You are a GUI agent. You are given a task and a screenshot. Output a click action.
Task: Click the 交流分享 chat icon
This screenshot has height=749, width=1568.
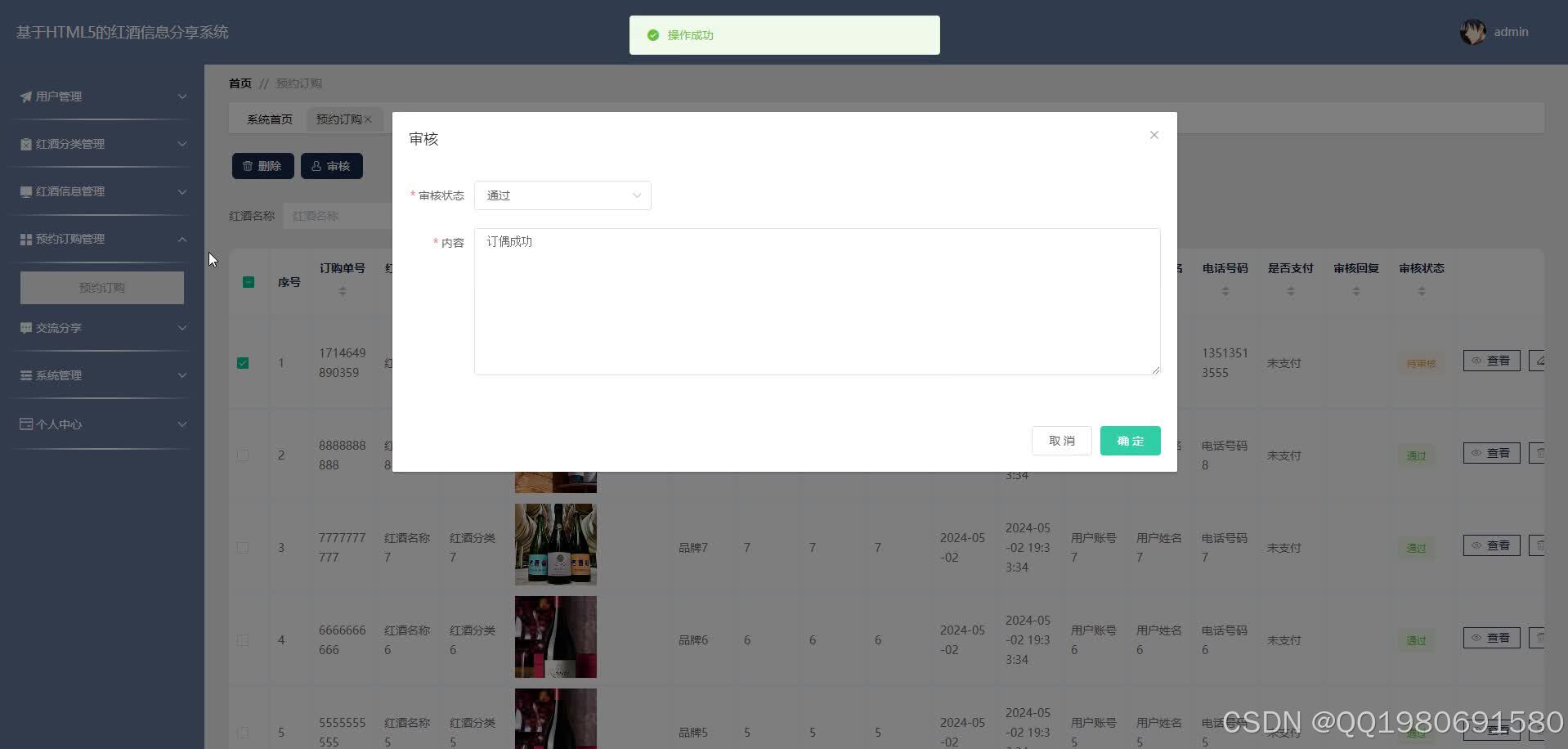tap(26, 328)
